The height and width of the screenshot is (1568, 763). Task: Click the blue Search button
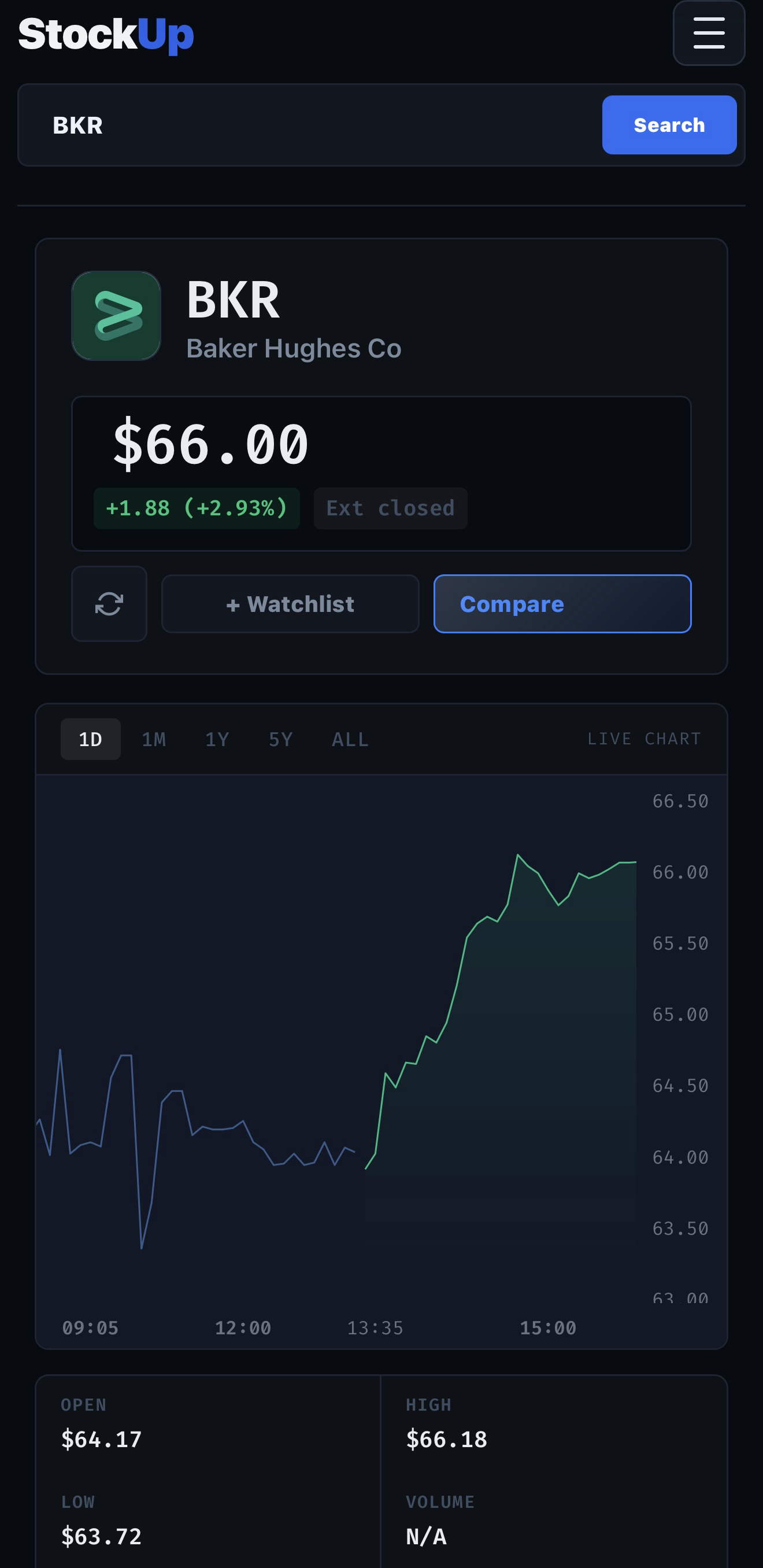click(x=669, y=125)
